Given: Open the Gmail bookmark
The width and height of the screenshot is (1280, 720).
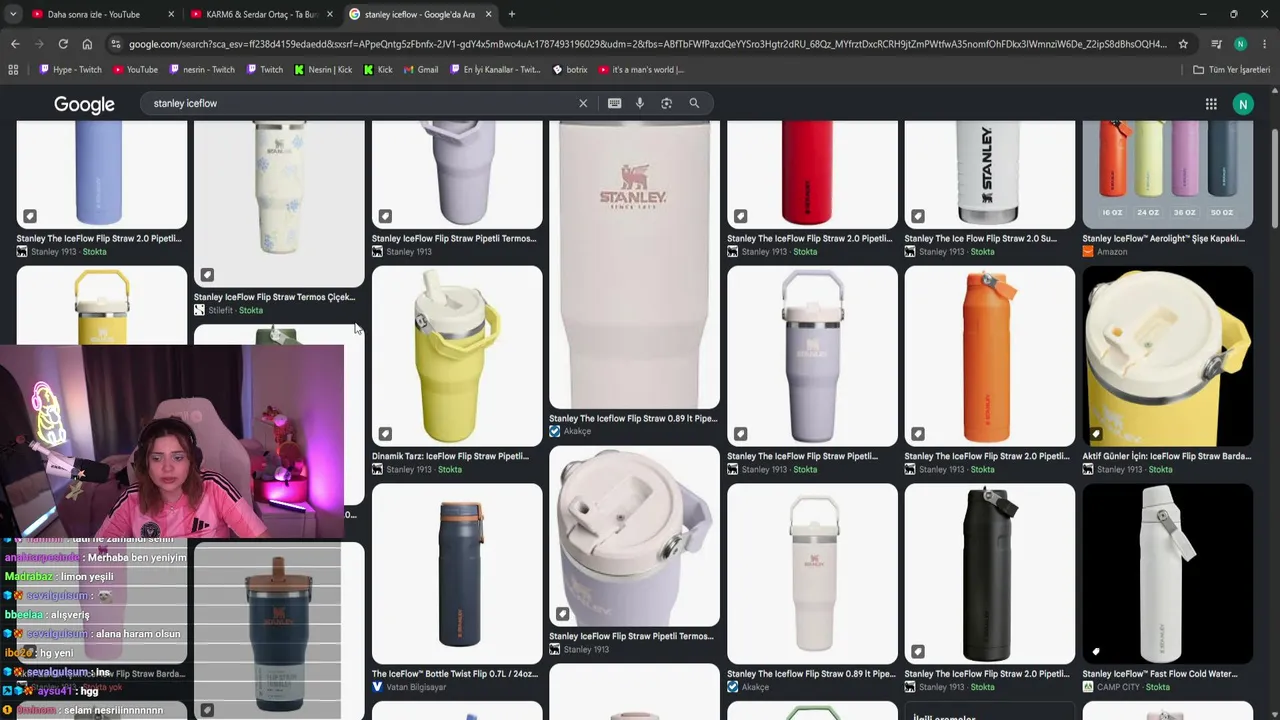Looking at the screenshot, I should click(x=420, y=70).
